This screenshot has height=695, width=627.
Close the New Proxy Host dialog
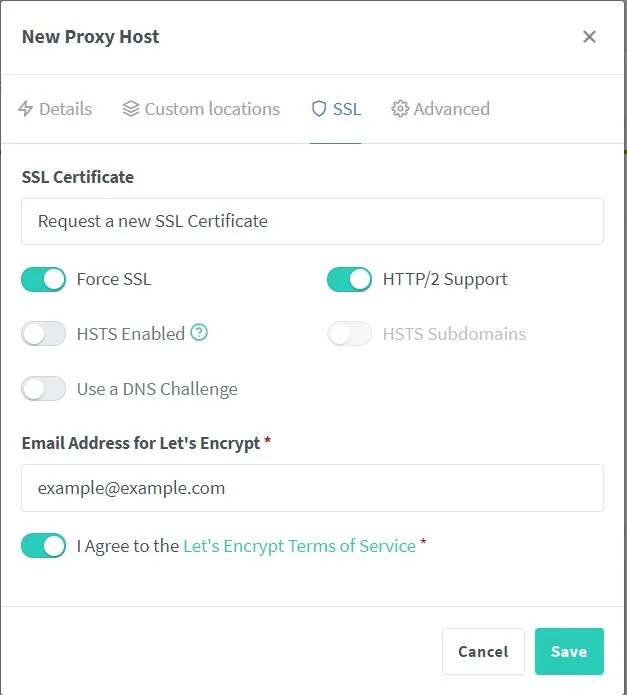(589, 37)
